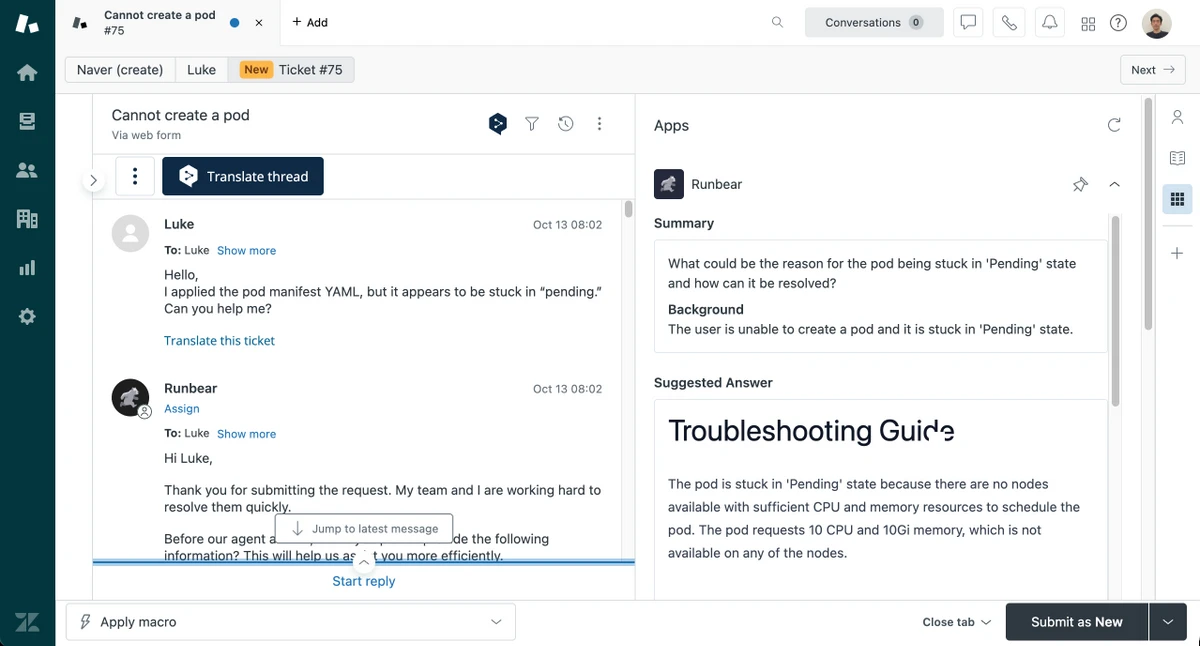Open the Conversations button
Image resolution: width=1200 pixels, height=646 pixels.
pos(874,22)
